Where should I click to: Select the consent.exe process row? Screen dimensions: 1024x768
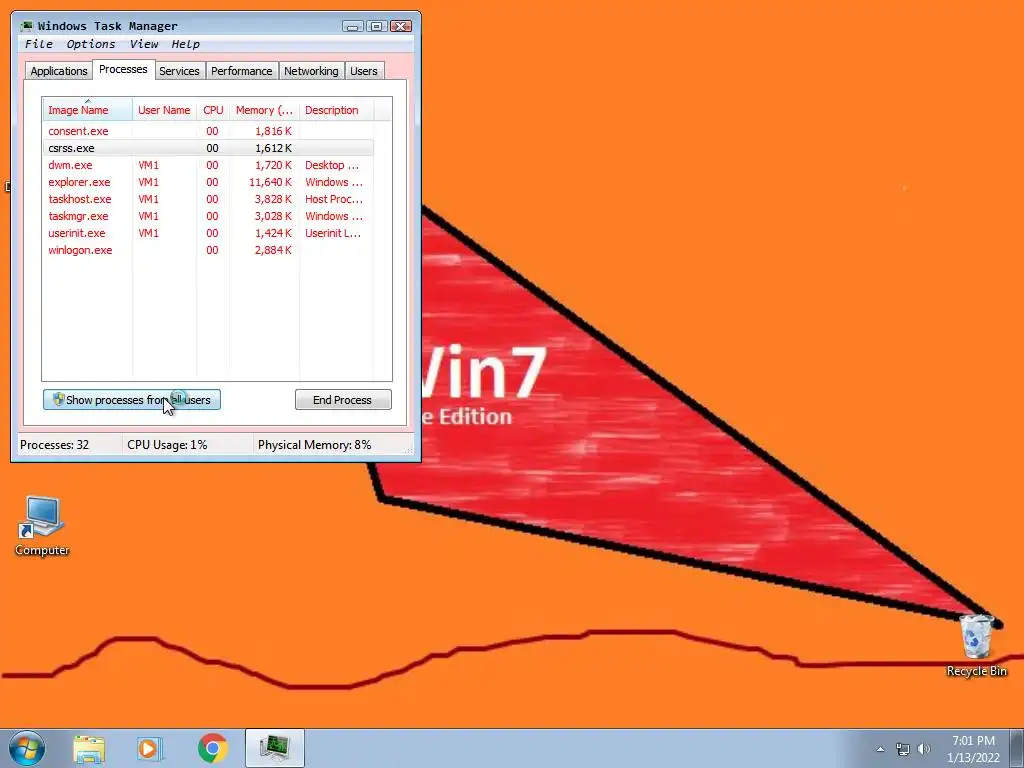[x=208, y=131]
